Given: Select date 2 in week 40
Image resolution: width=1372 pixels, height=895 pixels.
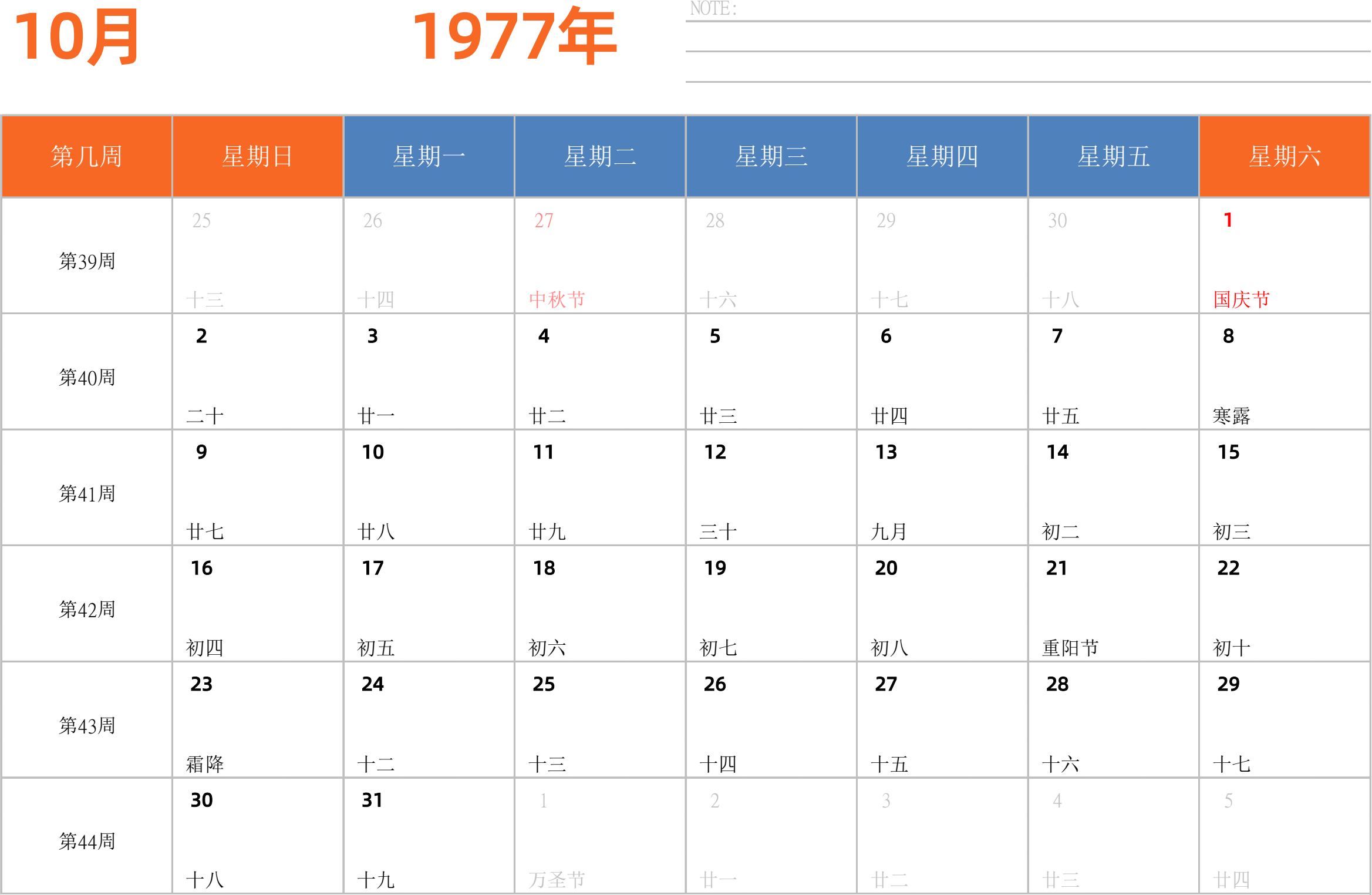Looking at the screenshot, I should pyautogui.click(x=201, y=336).
